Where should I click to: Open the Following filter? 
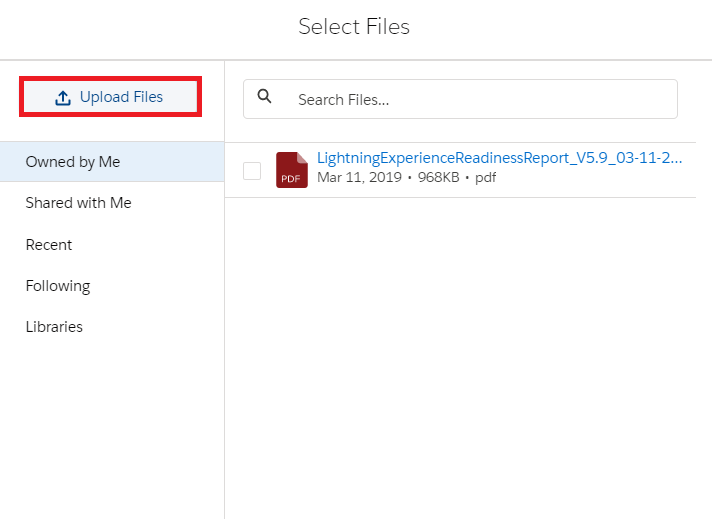click(x=58, y=286)
